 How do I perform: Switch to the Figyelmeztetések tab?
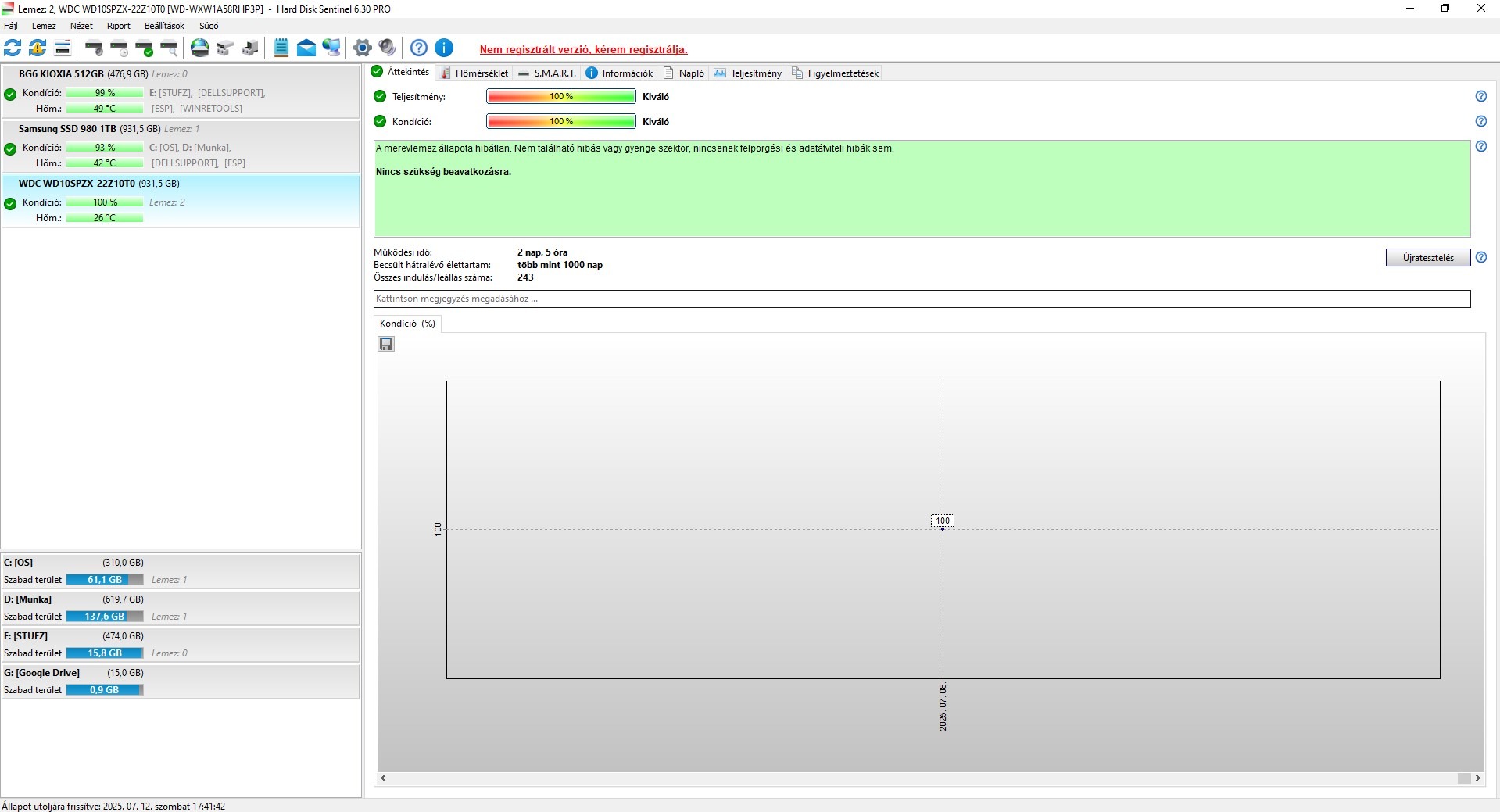coord(836,73)
